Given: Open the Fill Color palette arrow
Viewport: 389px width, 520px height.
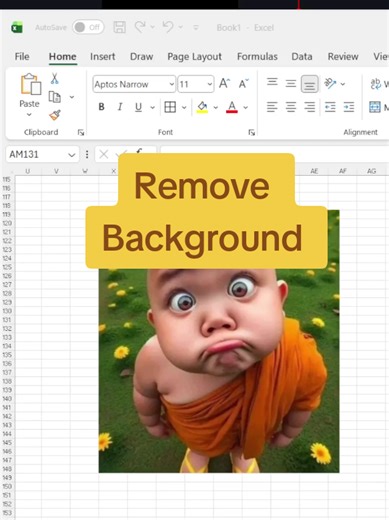Looking at the screenshot, I should pos(216,107).
